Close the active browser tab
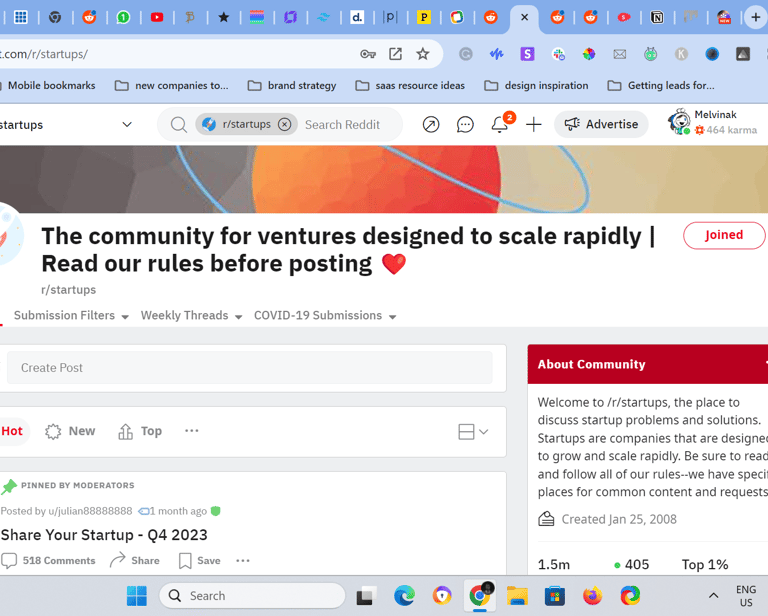Image resolution: width=768 pixels, height=616 pixels. (524, 18)
